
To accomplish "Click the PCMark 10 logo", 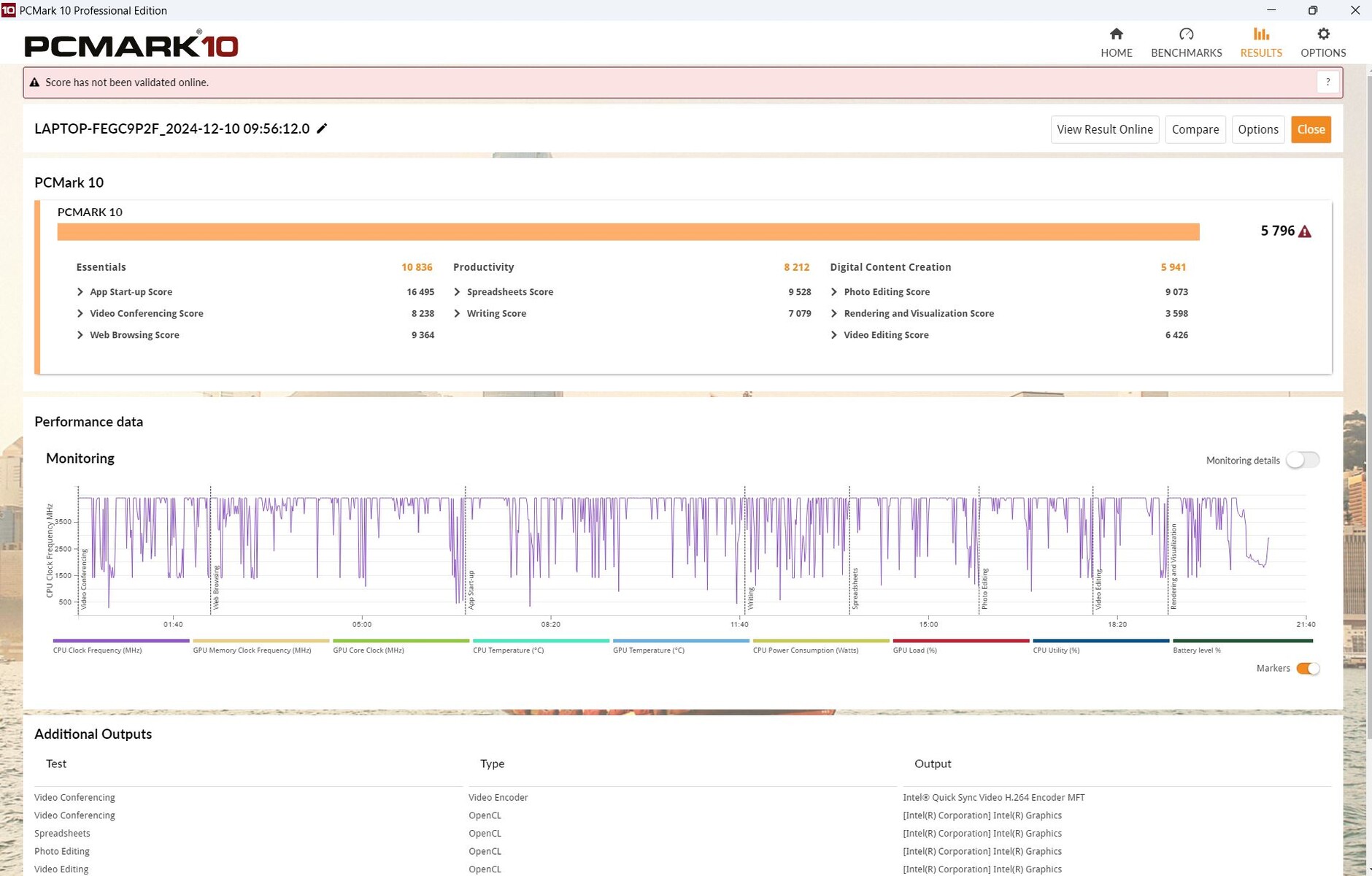I will pos(131,45).
